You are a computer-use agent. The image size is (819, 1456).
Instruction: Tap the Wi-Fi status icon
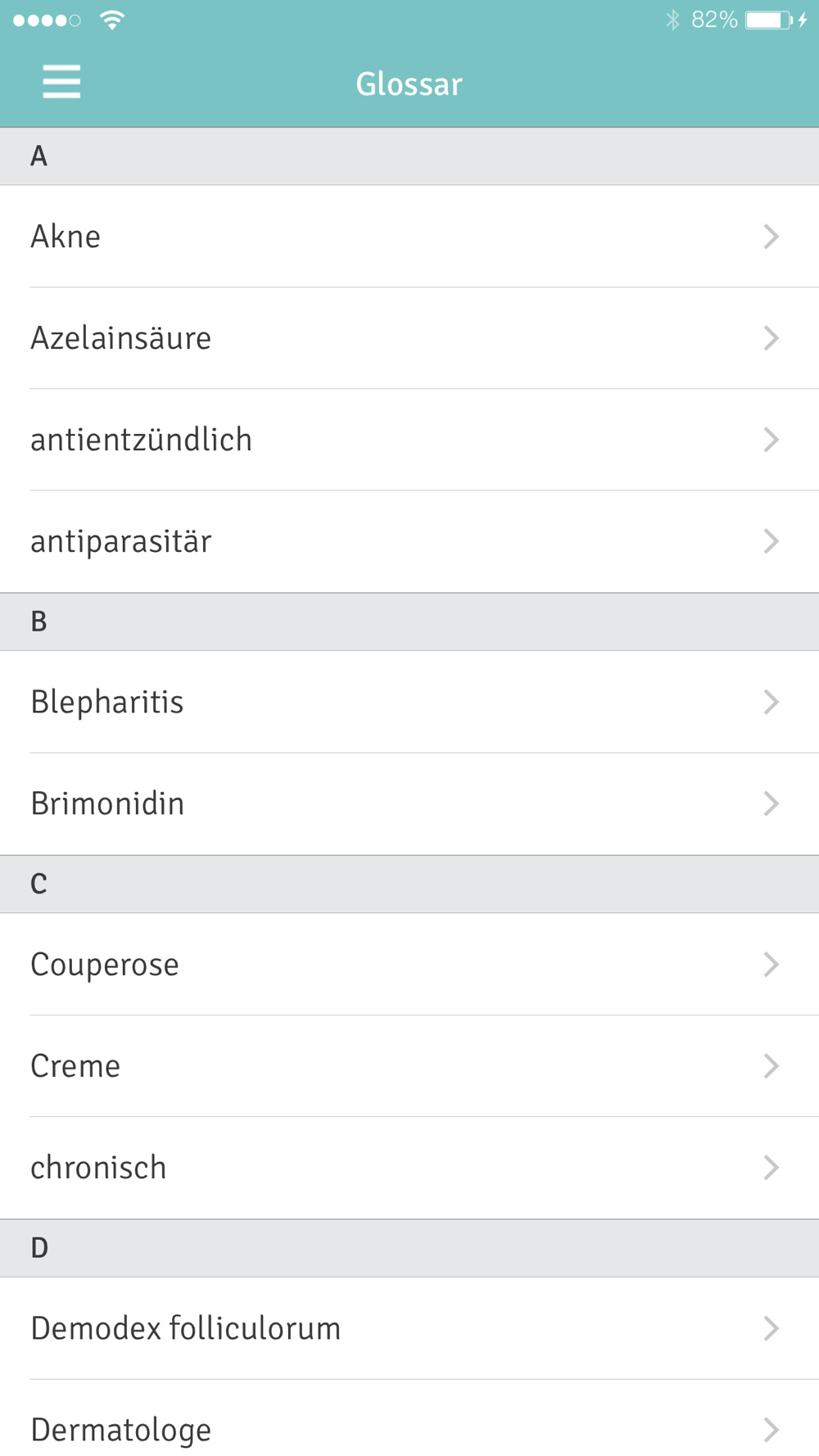(112, 20)
